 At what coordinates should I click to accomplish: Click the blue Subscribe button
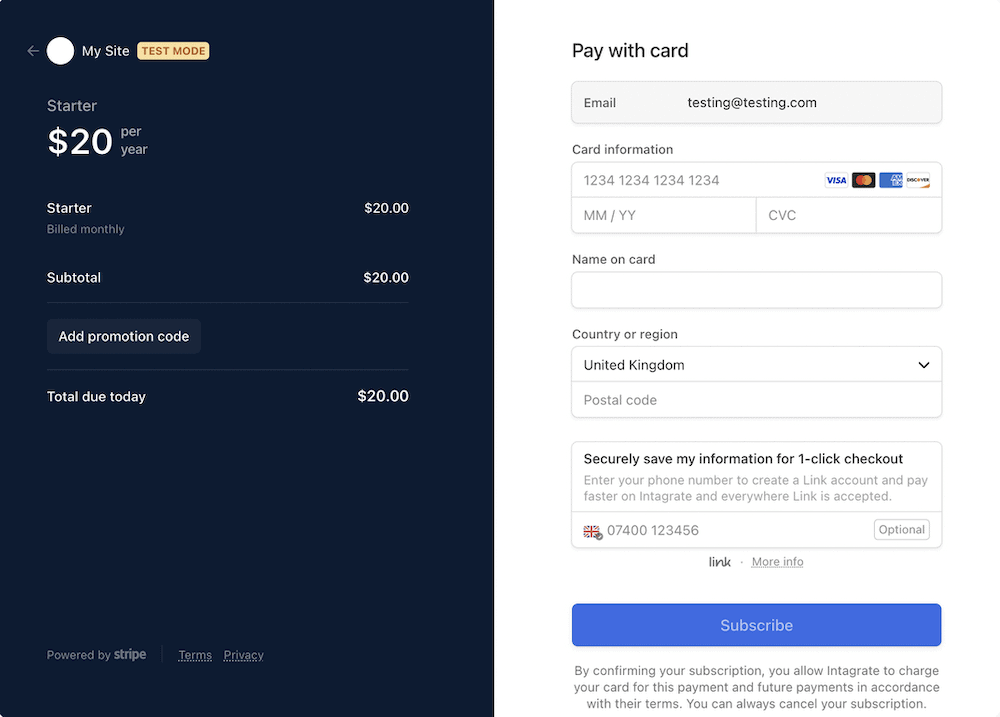point(756,625)
